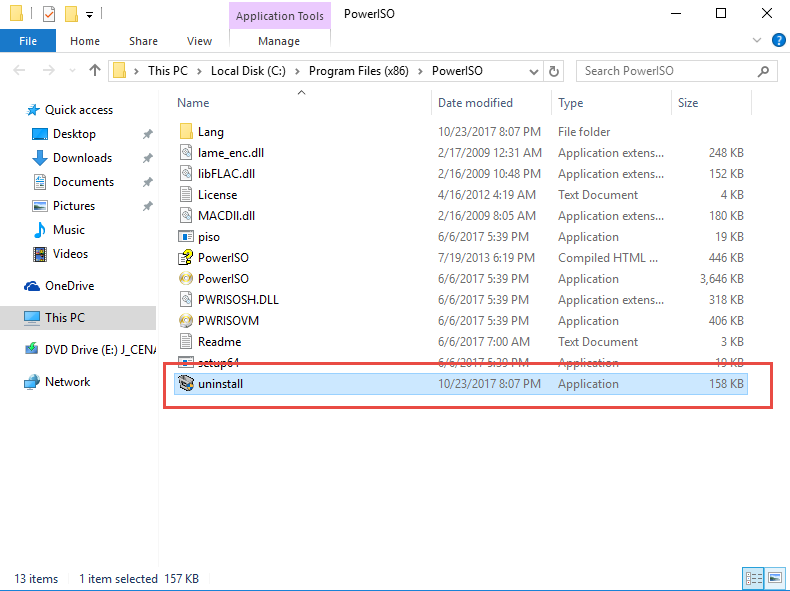Switch to large icons view layout button

(775, 578)
